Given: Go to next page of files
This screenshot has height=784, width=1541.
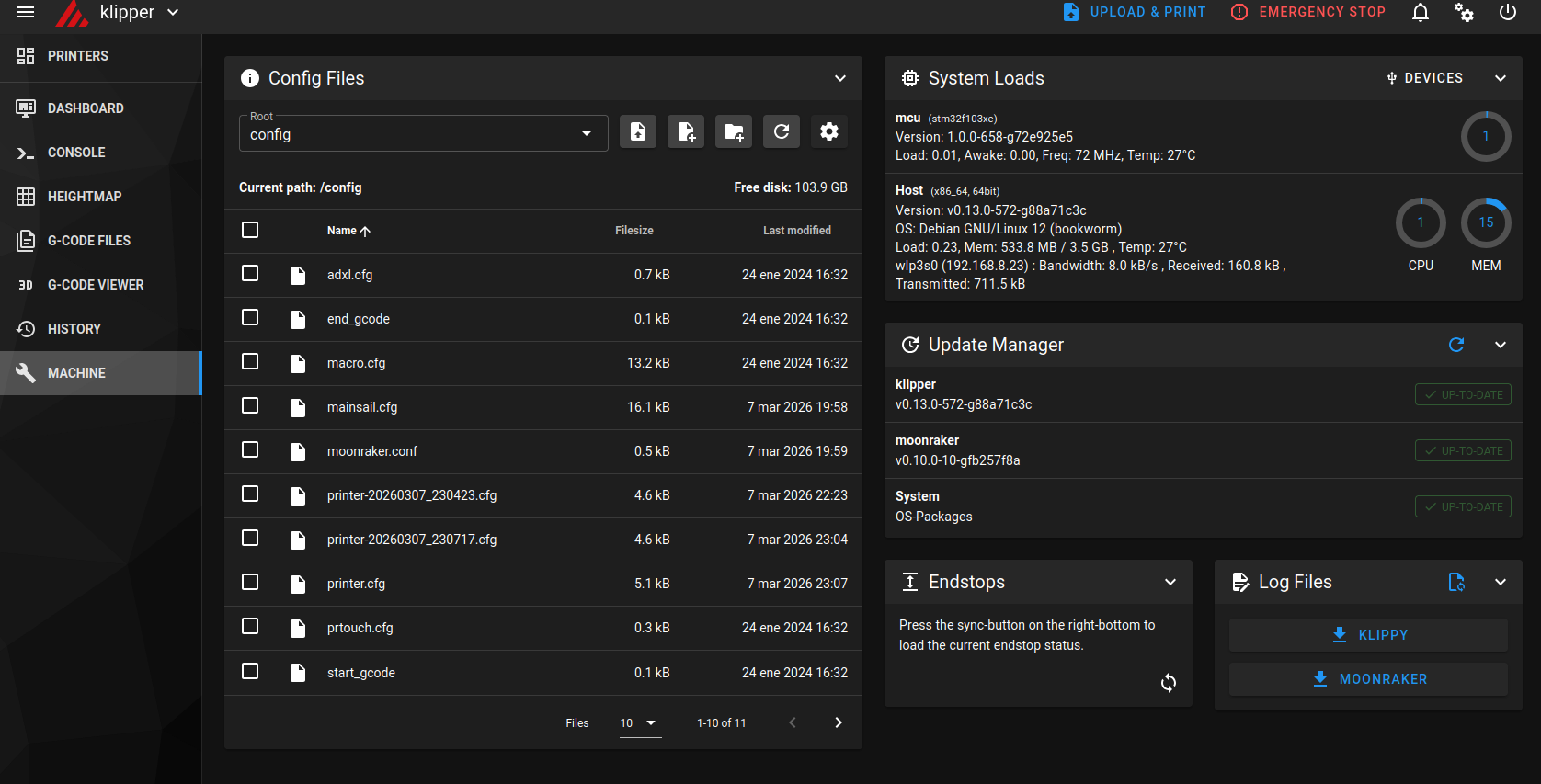Looking at the screenshot, I should [838, 723].
